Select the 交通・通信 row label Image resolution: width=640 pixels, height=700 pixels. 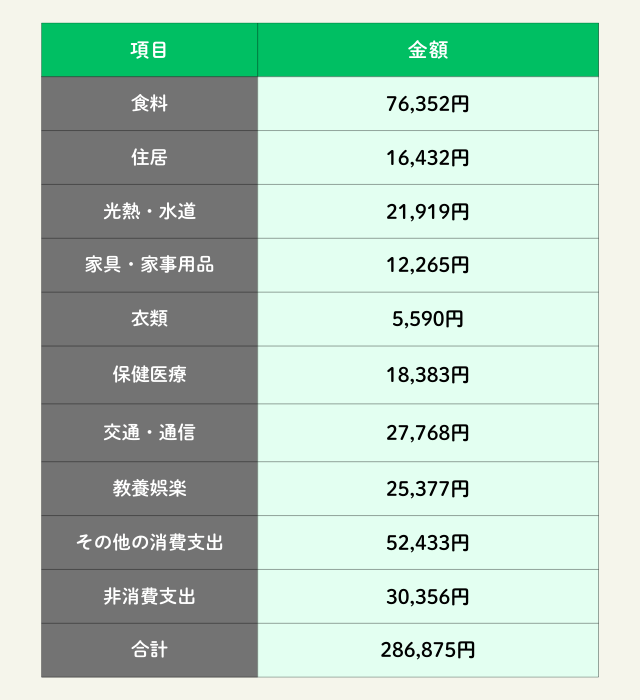[x=149, y=433]
